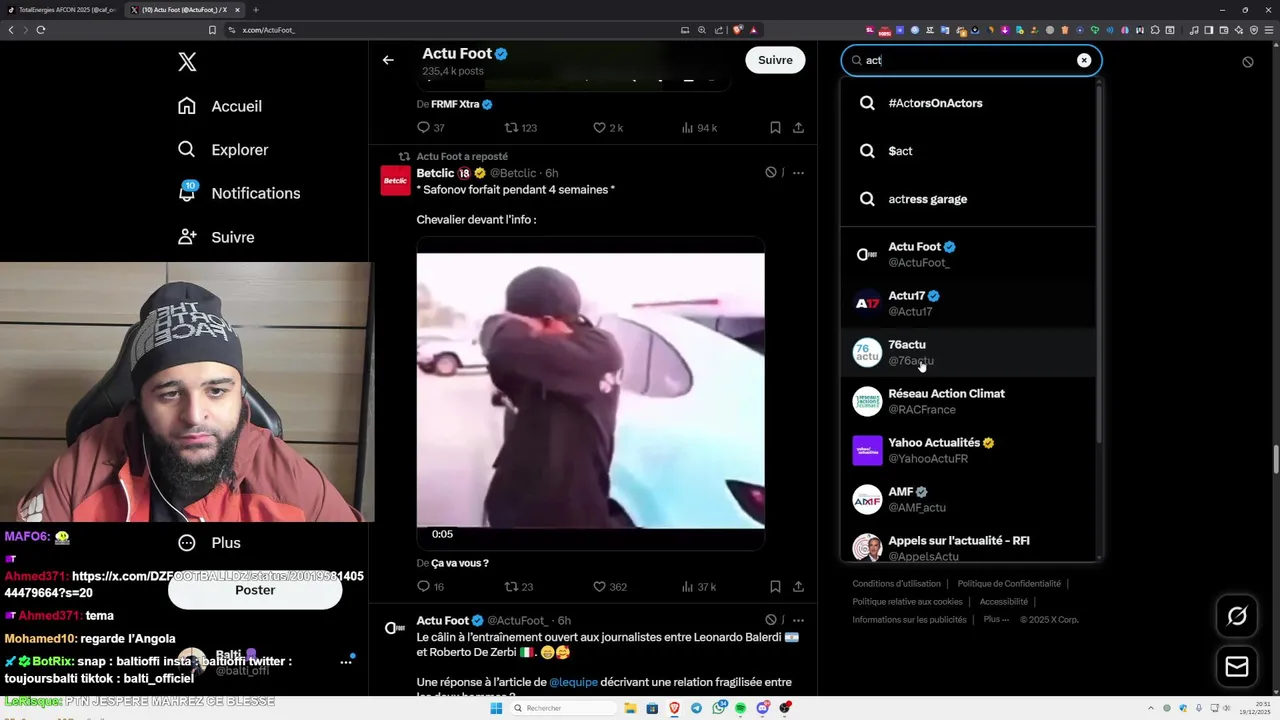
Task: Open the Grok floating button
Action: 1237,616
